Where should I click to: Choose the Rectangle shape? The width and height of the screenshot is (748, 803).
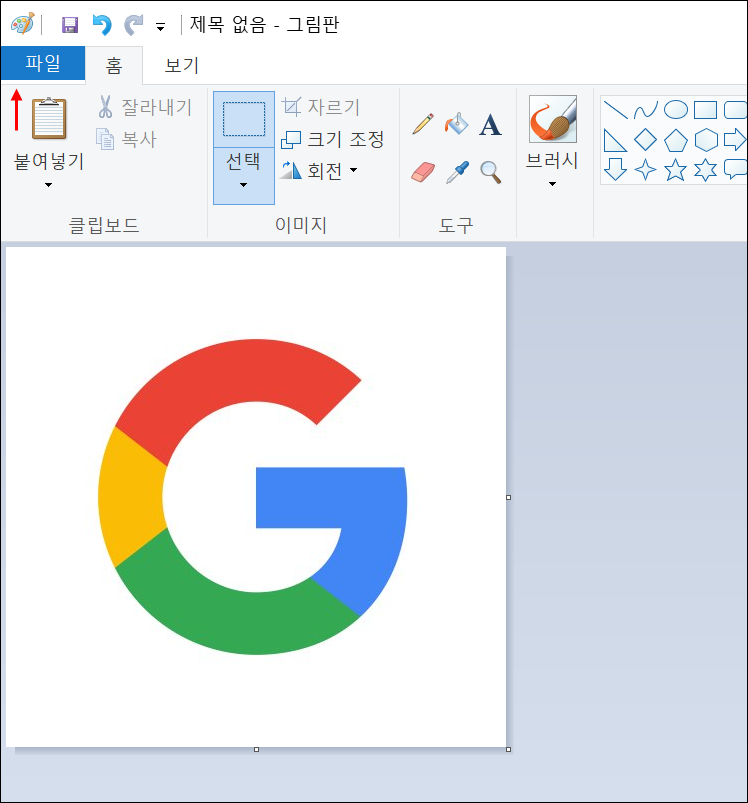pyautogui.click(x=706, y=110)
